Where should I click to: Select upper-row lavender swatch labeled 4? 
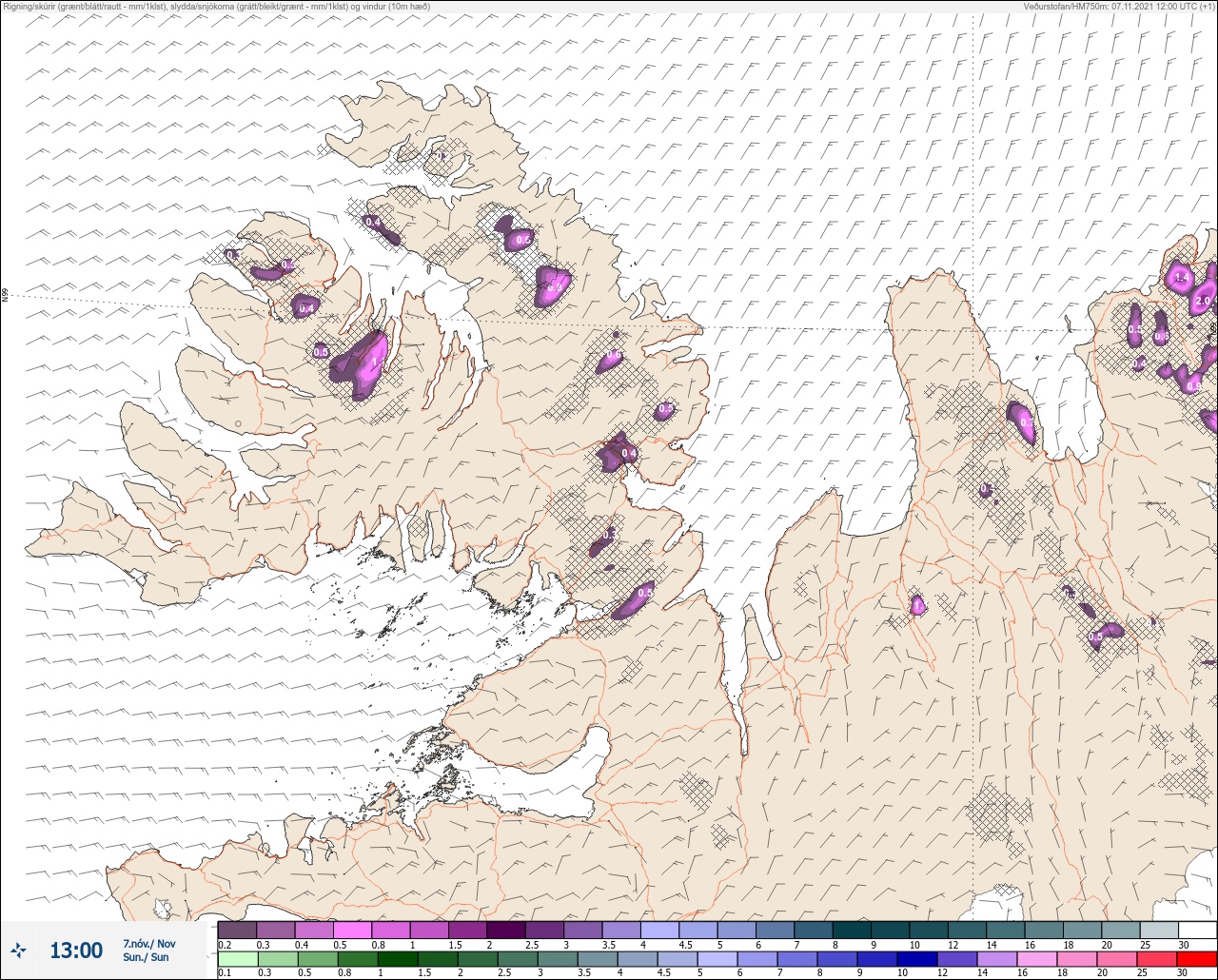tap(659, 930)
